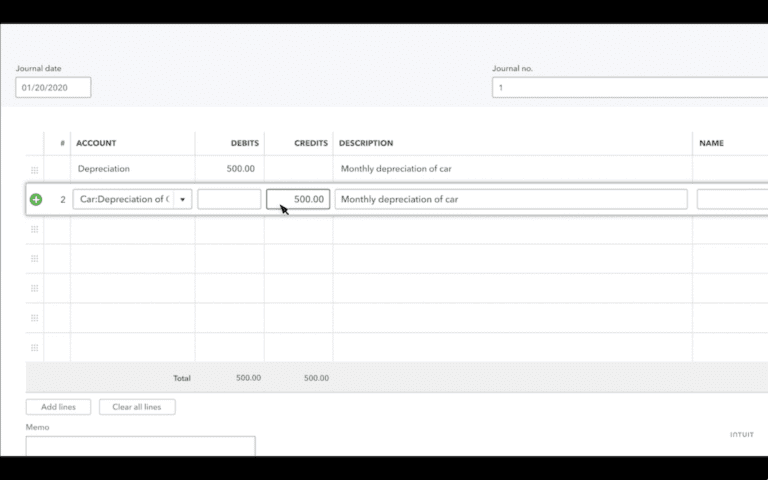The height and width of the screenshot is (480, 768).
Task: Click the Journal date field
Action: click(53, 87)
